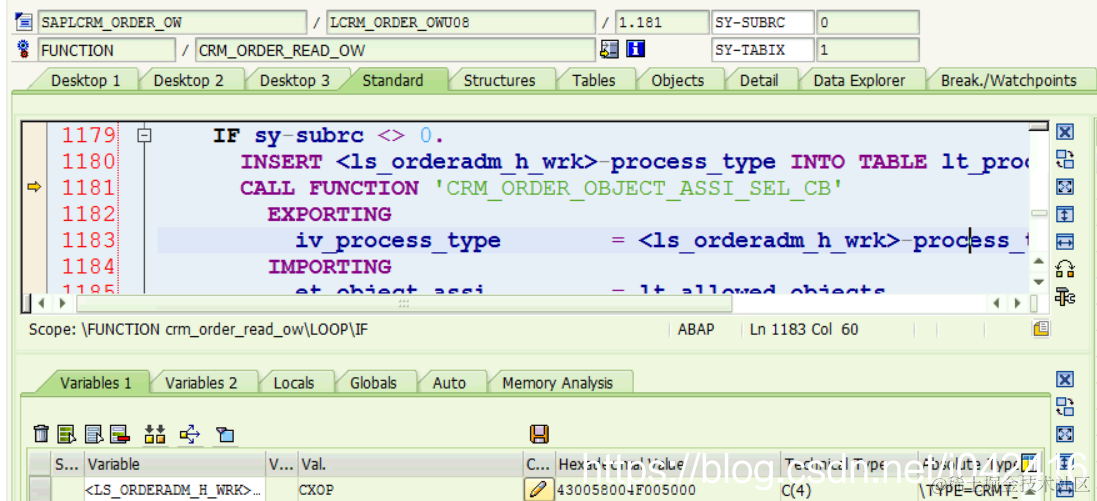
Task: Click line number 1181 in editor gutter
Action: click(x=88, y=188)
